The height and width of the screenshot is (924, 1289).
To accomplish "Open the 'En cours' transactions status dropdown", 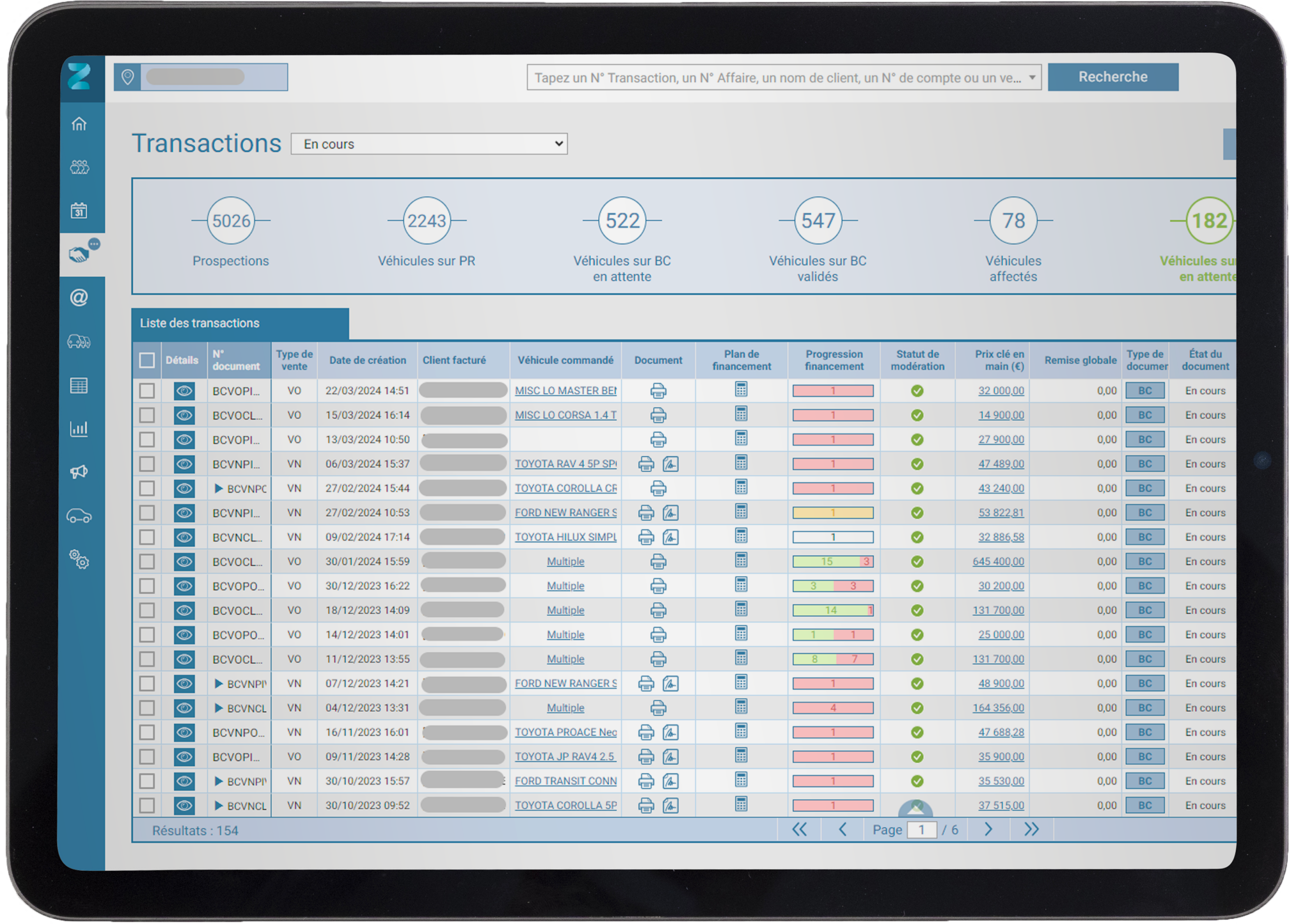I will (429, 145).
